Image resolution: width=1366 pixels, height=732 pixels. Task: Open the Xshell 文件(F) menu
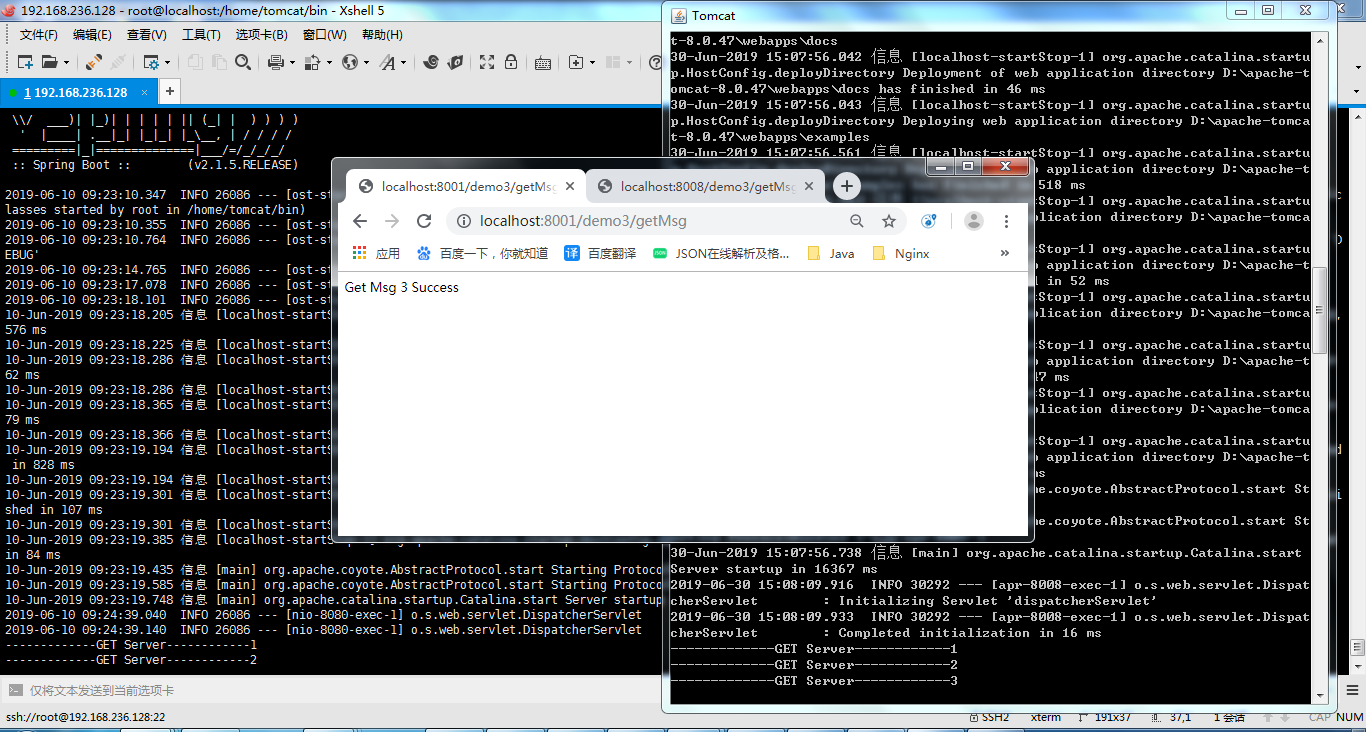39,35
